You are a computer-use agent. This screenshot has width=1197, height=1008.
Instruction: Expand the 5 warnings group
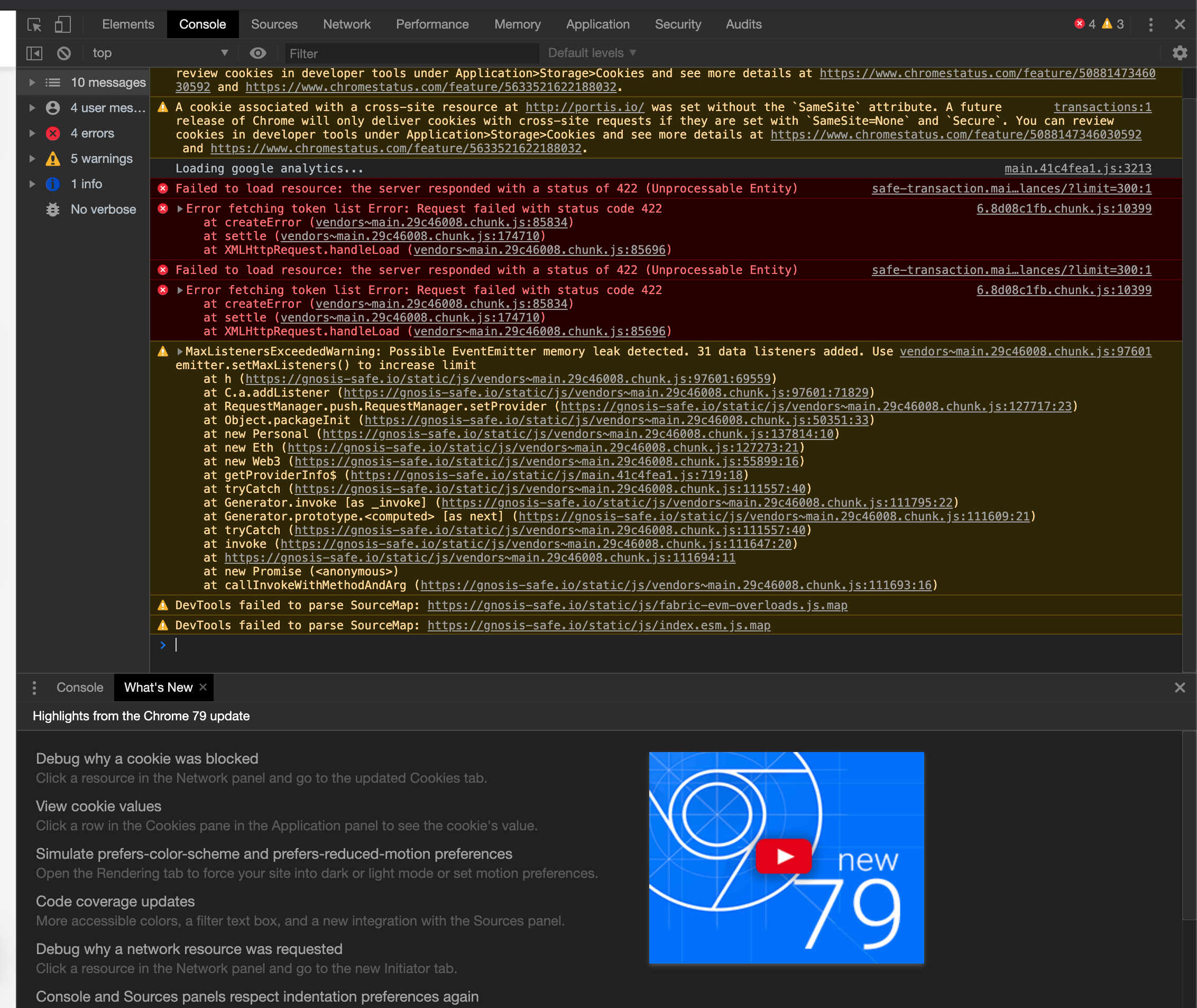click(32, 159)
